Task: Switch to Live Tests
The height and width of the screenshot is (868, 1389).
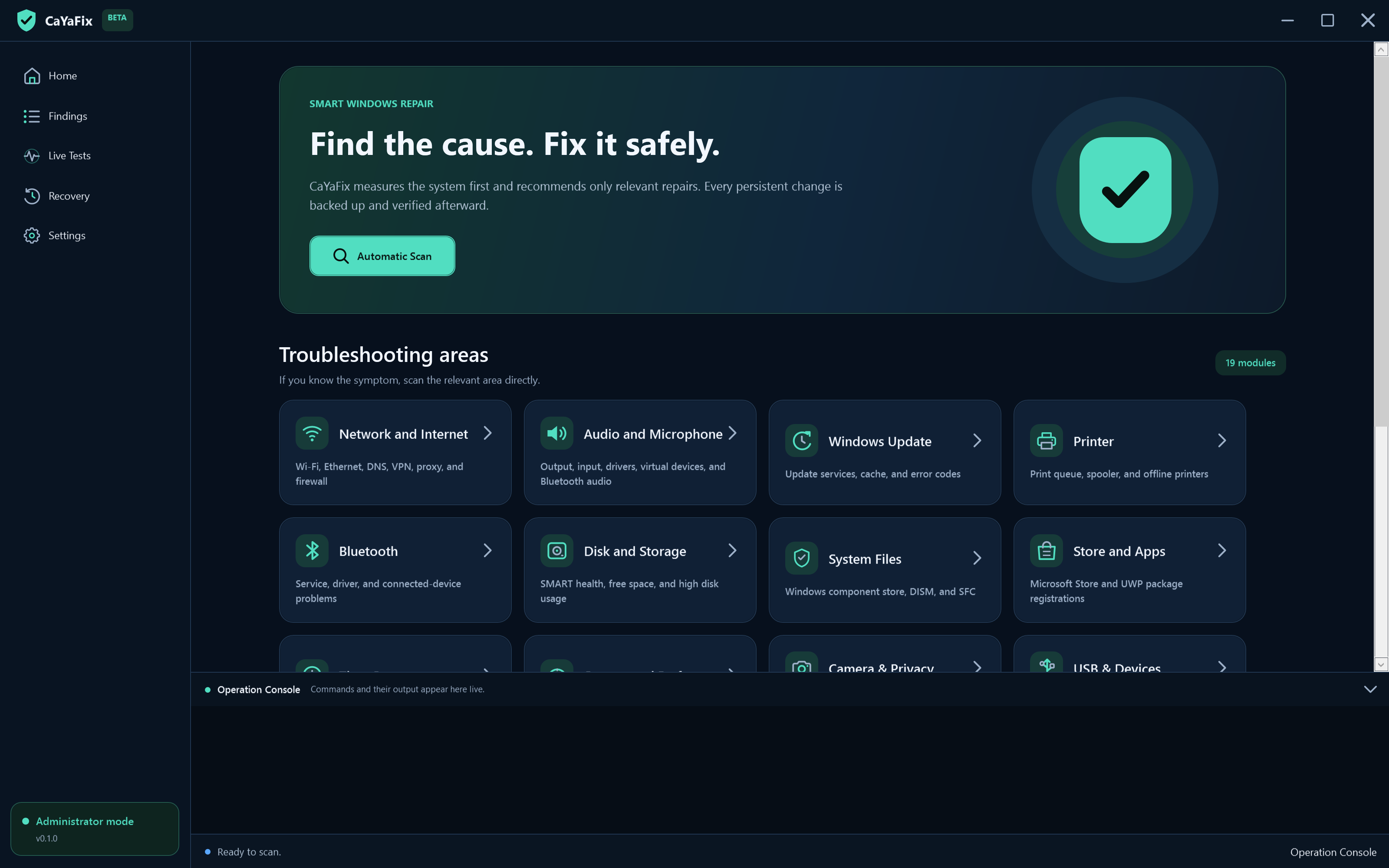Action: (95, 155)
